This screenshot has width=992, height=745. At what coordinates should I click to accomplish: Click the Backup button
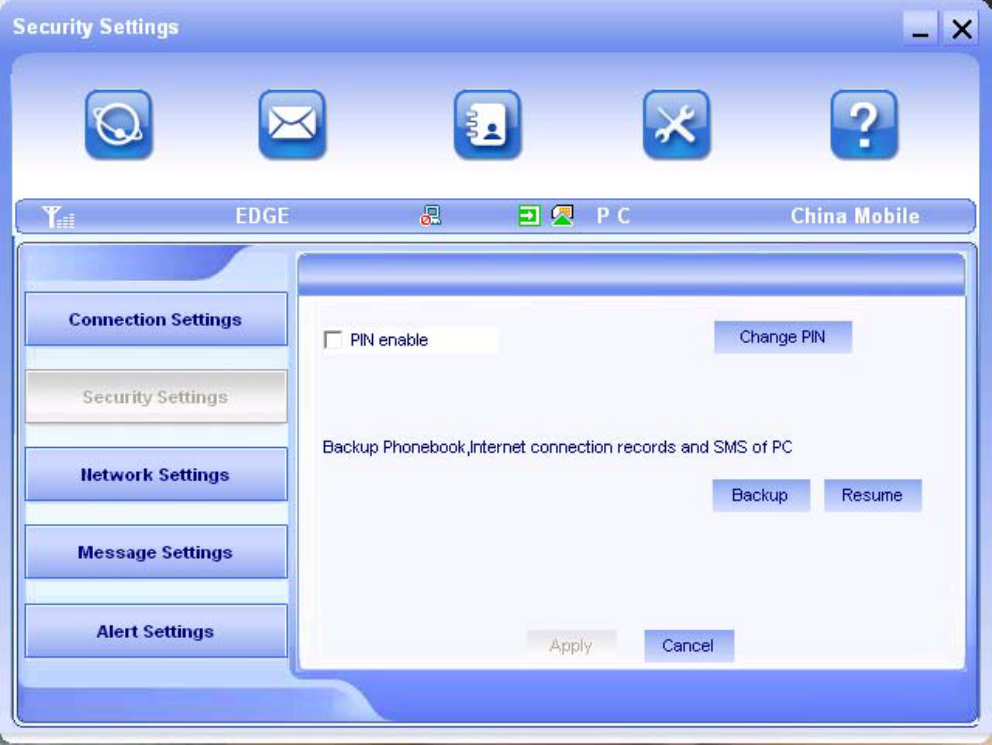760,495
